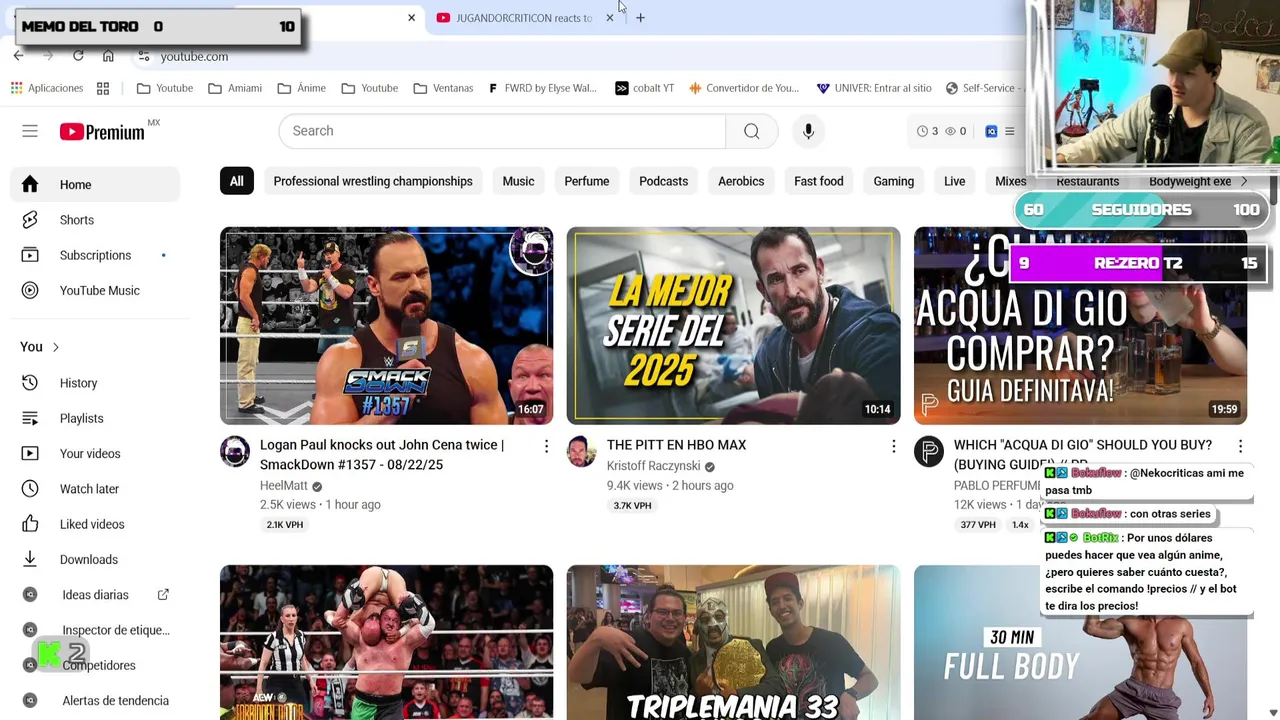Open Pablo Perfumes channel avatar
Screen dimensions: 1280x720
[929, 451]
